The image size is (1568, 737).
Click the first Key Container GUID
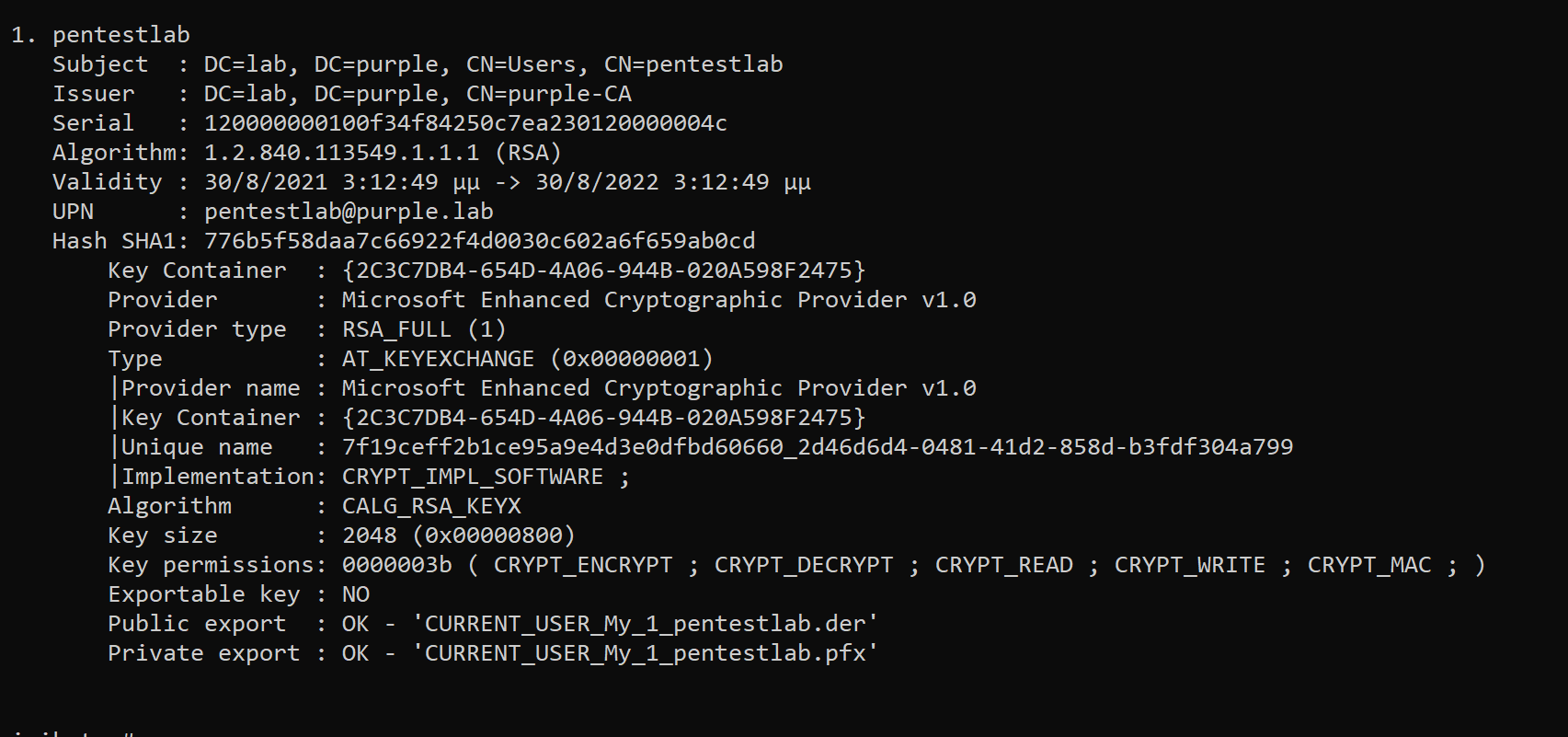tap(603, 271)
